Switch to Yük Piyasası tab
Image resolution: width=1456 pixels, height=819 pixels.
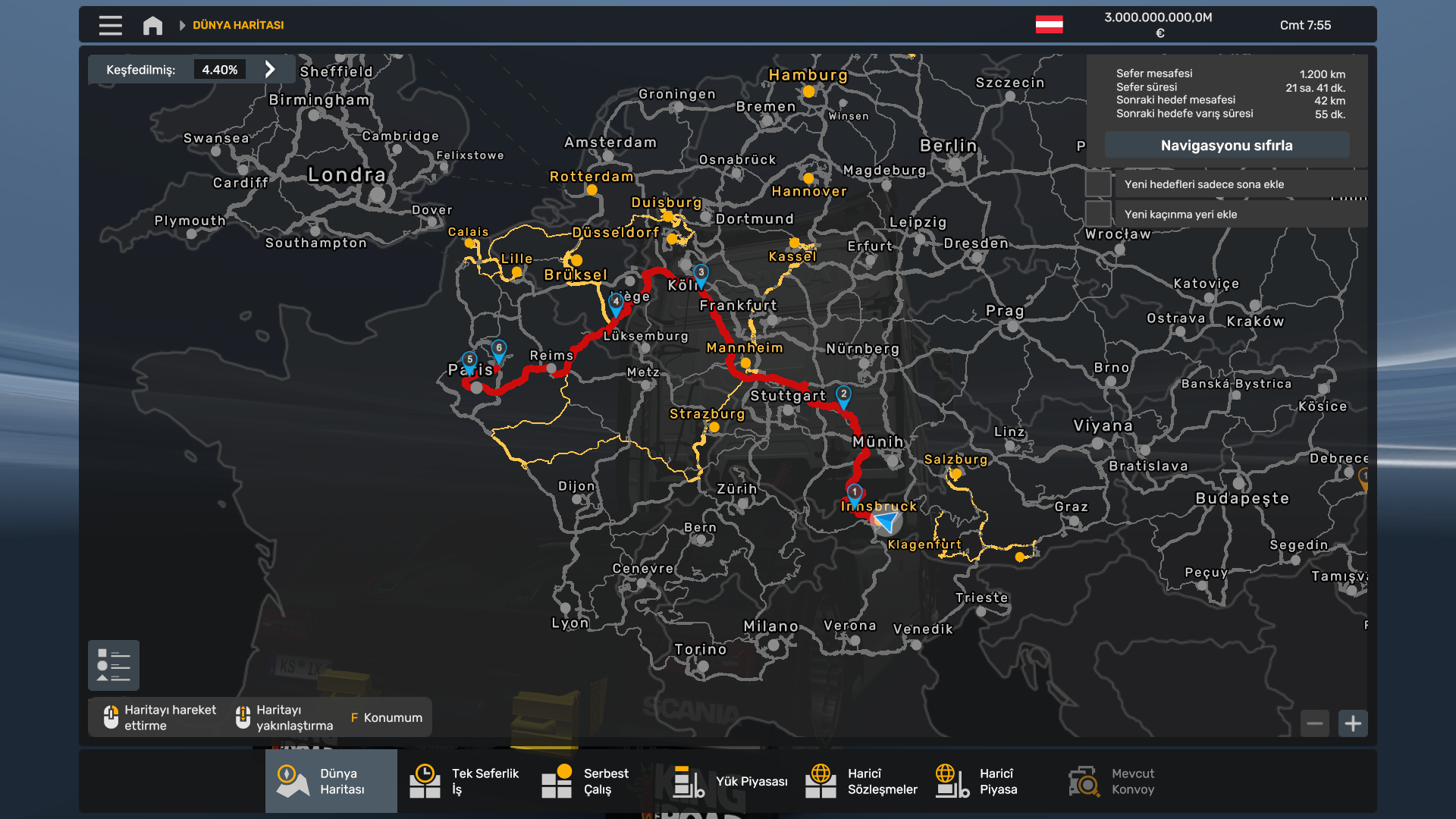point(730,781)
